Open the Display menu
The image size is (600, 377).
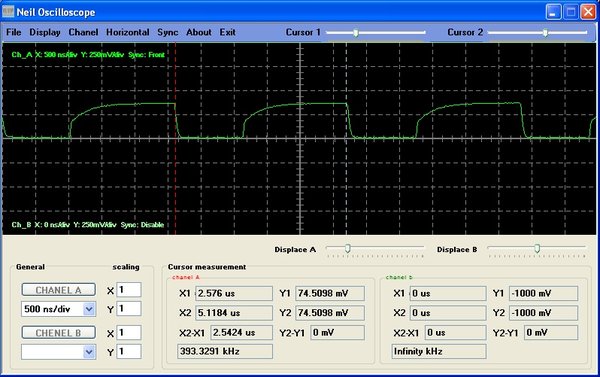(45, 33)
